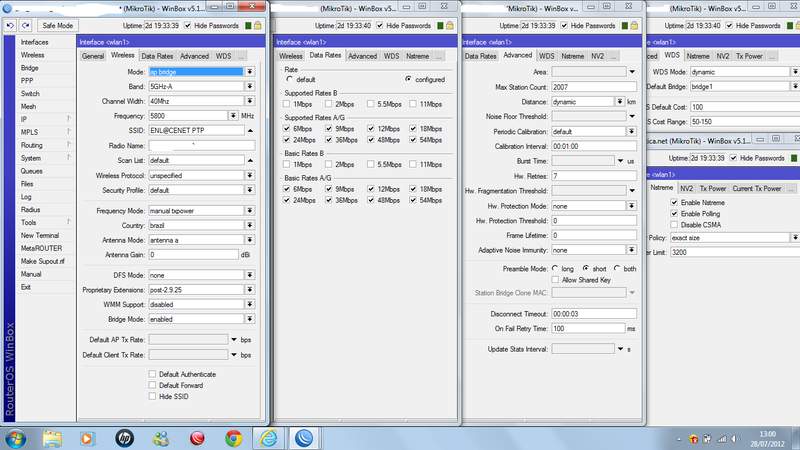Viewport: 800px width, 450px height.
Task: Open Wireless Protocol dropdown
Action: (250, 176)
